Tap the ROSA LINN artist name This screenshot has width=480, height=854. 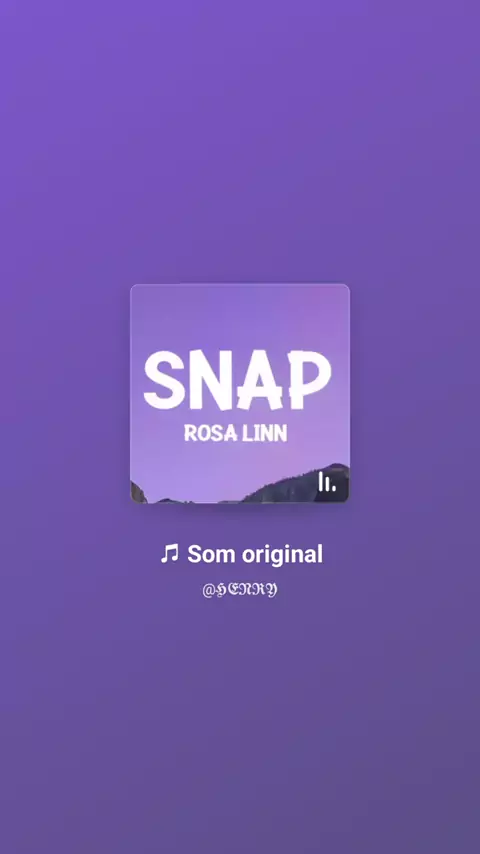click(x=235, y=433)
